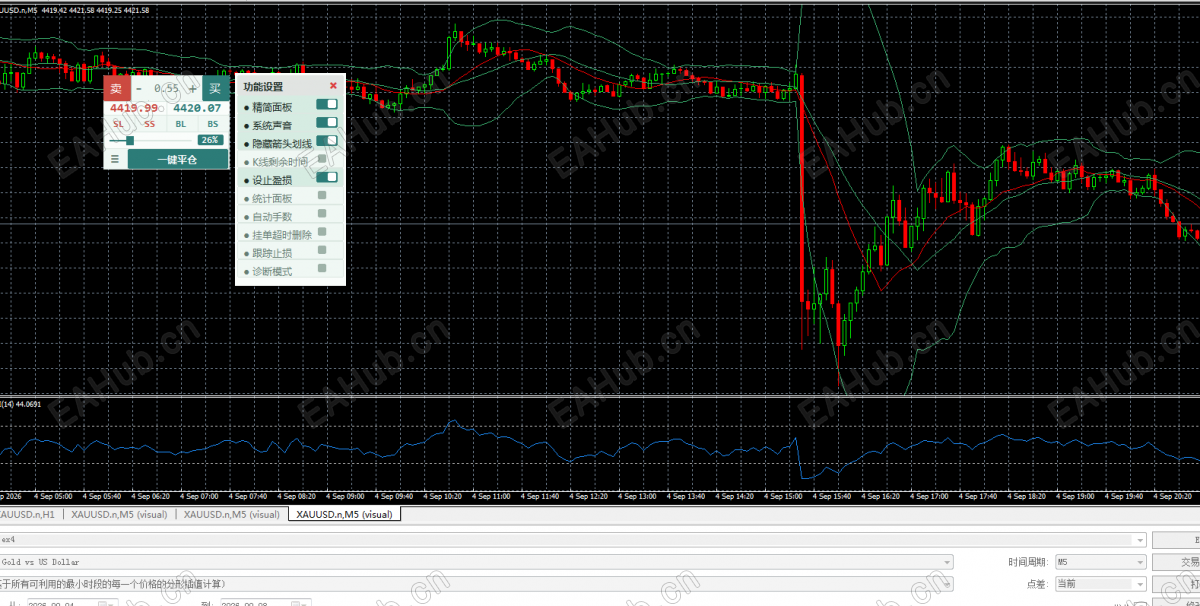Check the 统计面板 option

point(322,196)
